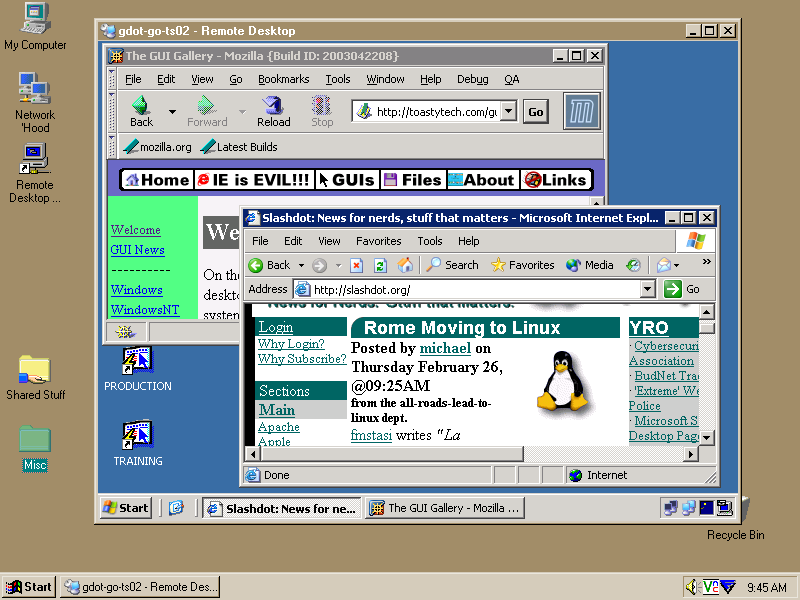
Task: Open the IE Media pane
Action: (590, 265)
